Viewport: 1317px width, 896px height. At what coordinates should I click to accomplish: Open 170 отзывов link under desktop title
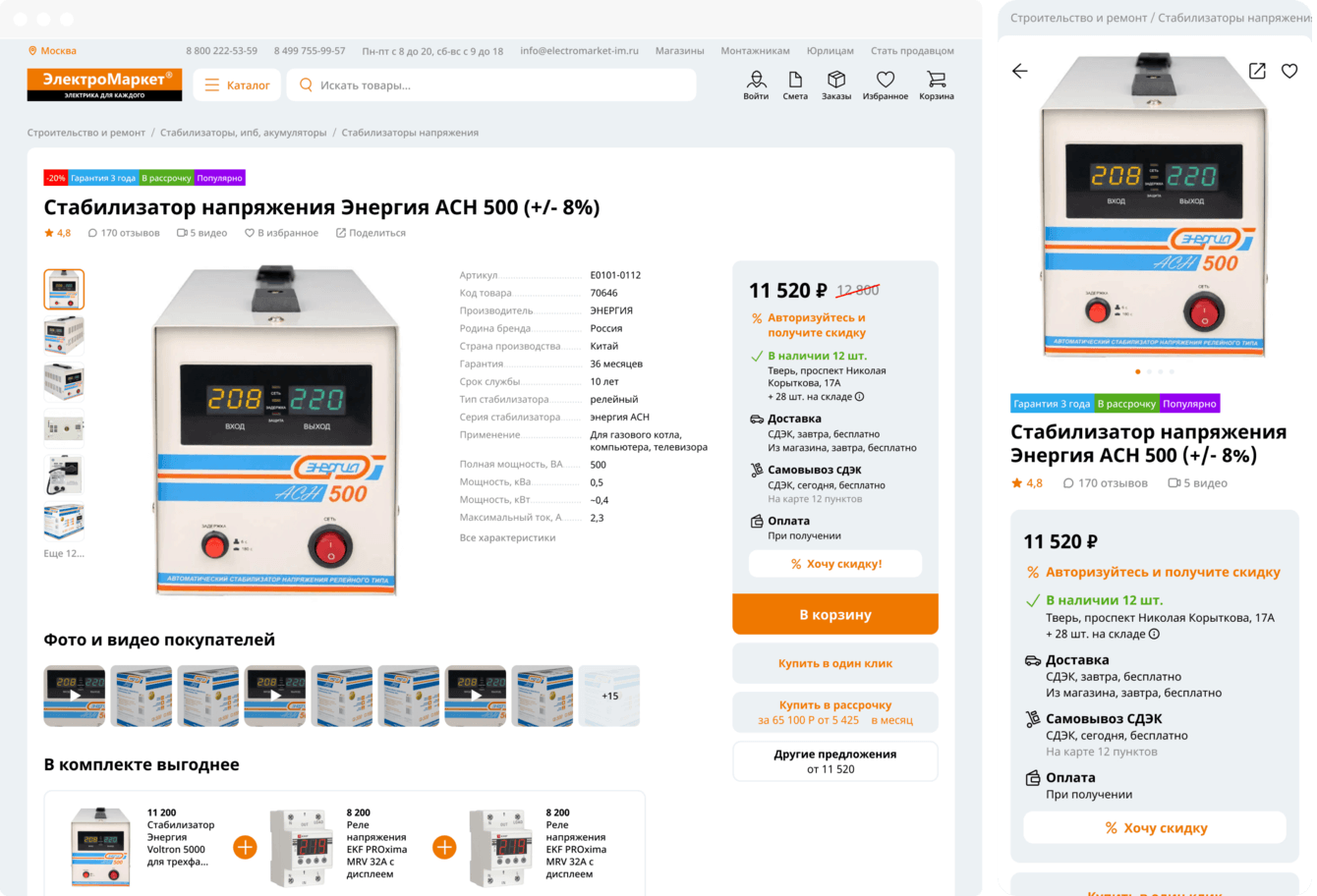pos(124,233)
